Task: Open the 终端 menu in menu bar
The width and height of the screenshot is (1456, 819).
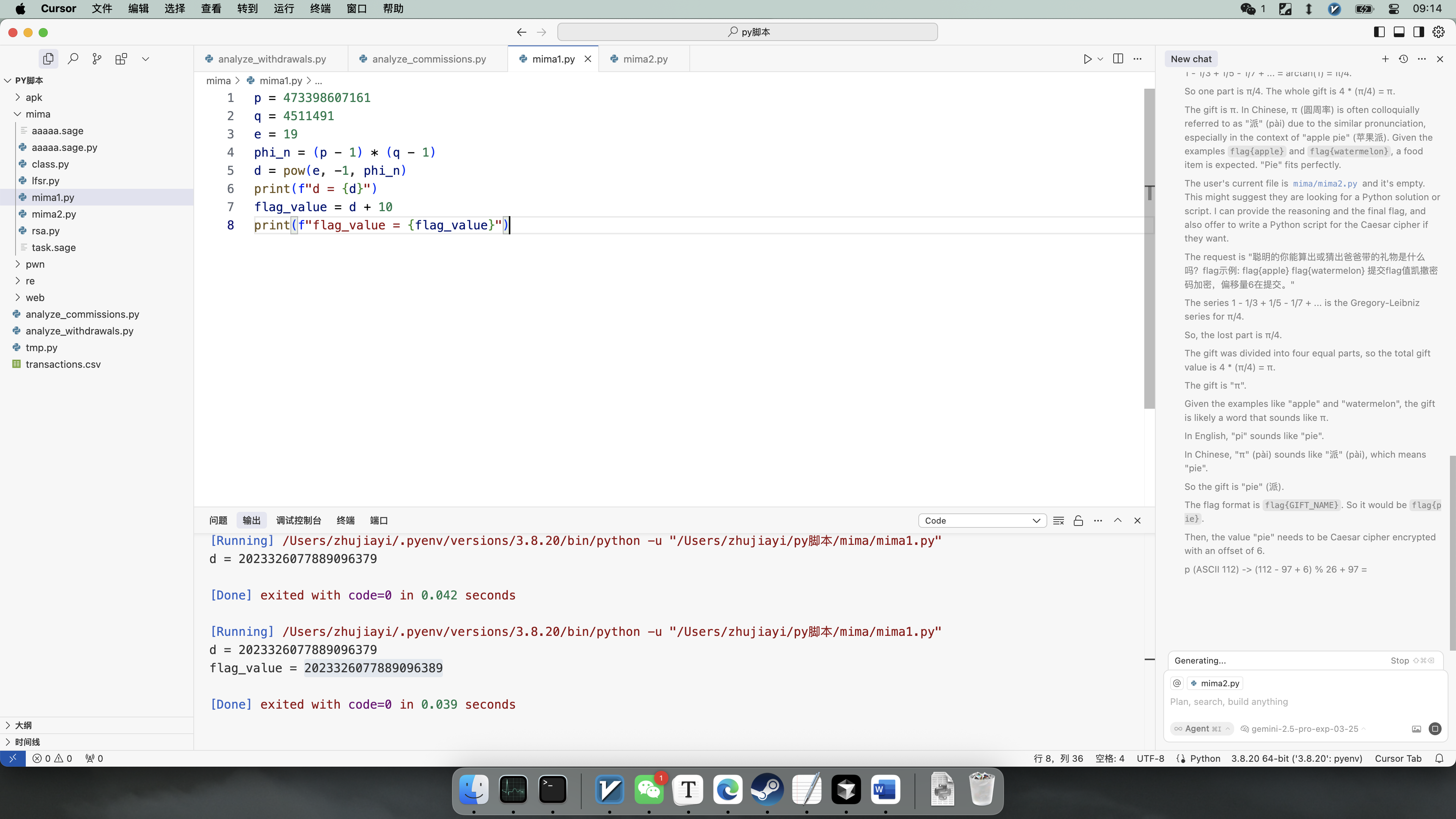Action: click(320, 8)
